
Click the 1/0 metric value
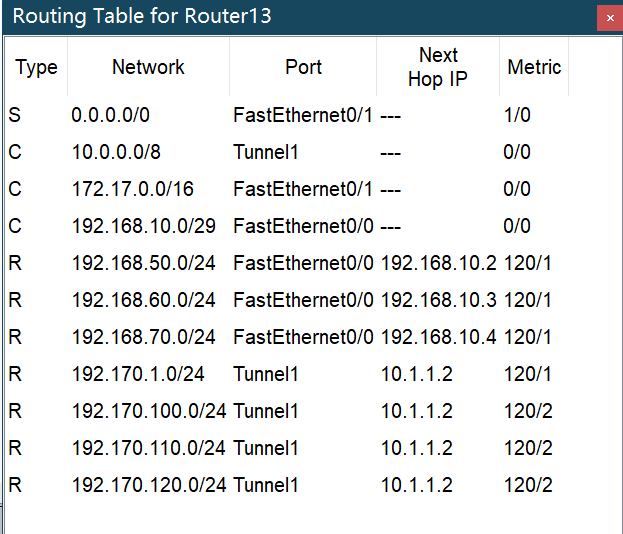pyautogui.click(x=517, y=115)
